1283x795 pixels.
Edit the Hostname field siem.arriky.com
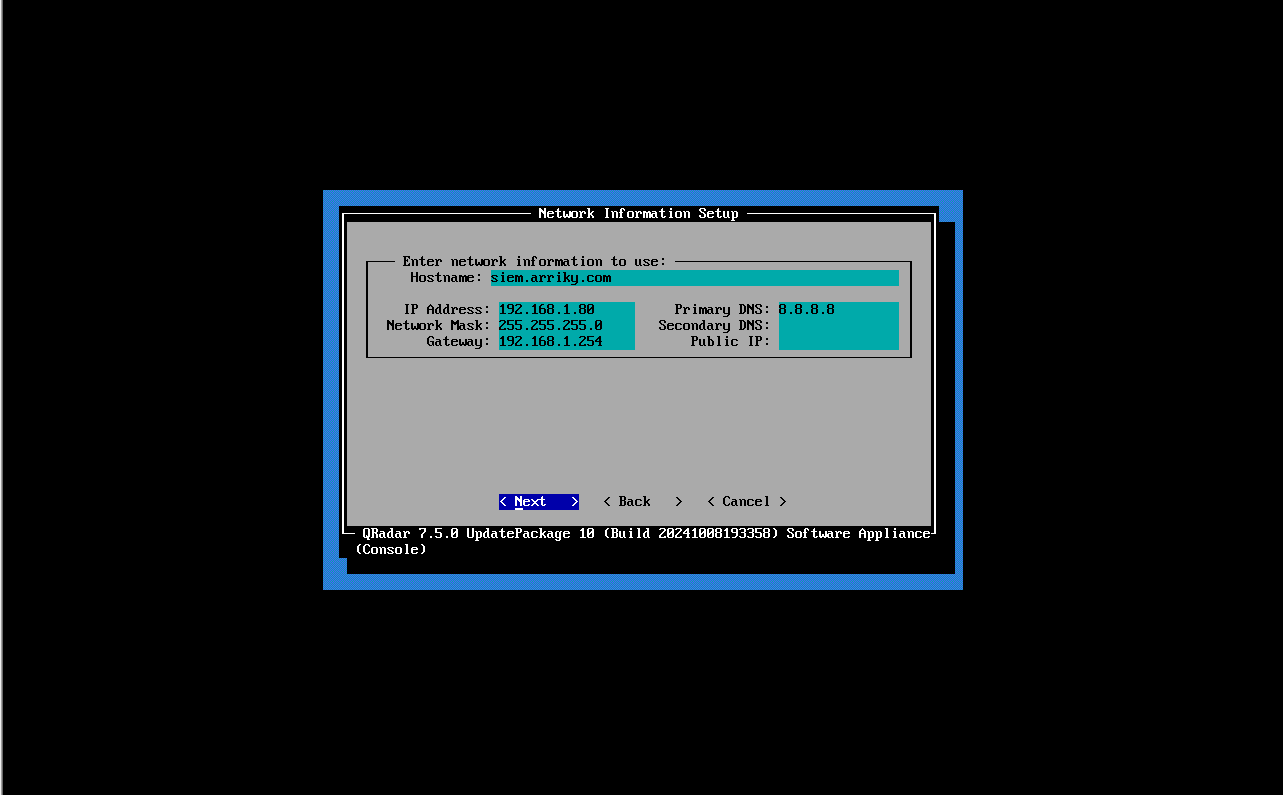coord(695,278)
